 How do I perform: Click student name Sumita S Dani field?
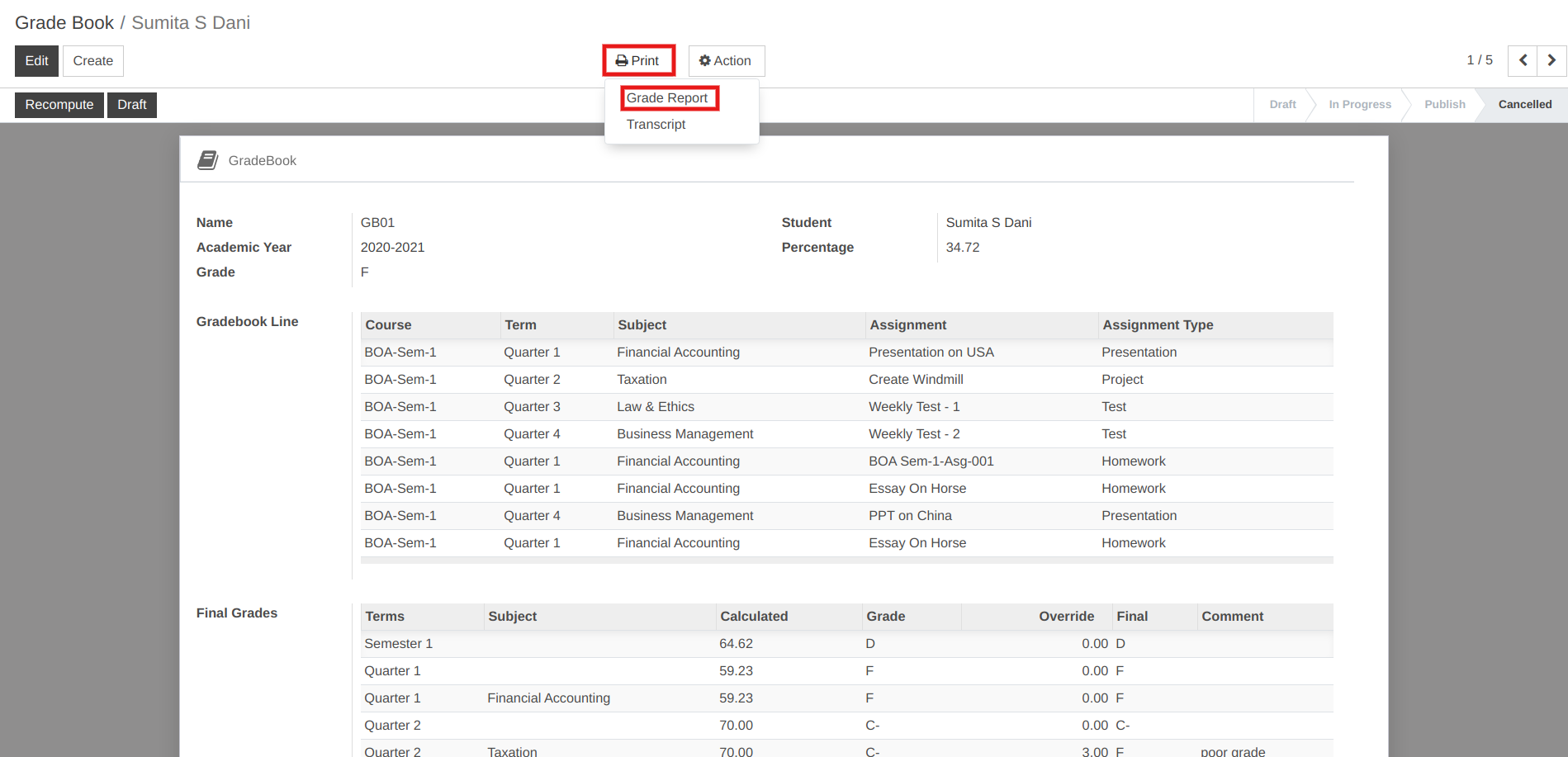coord(988,223)
